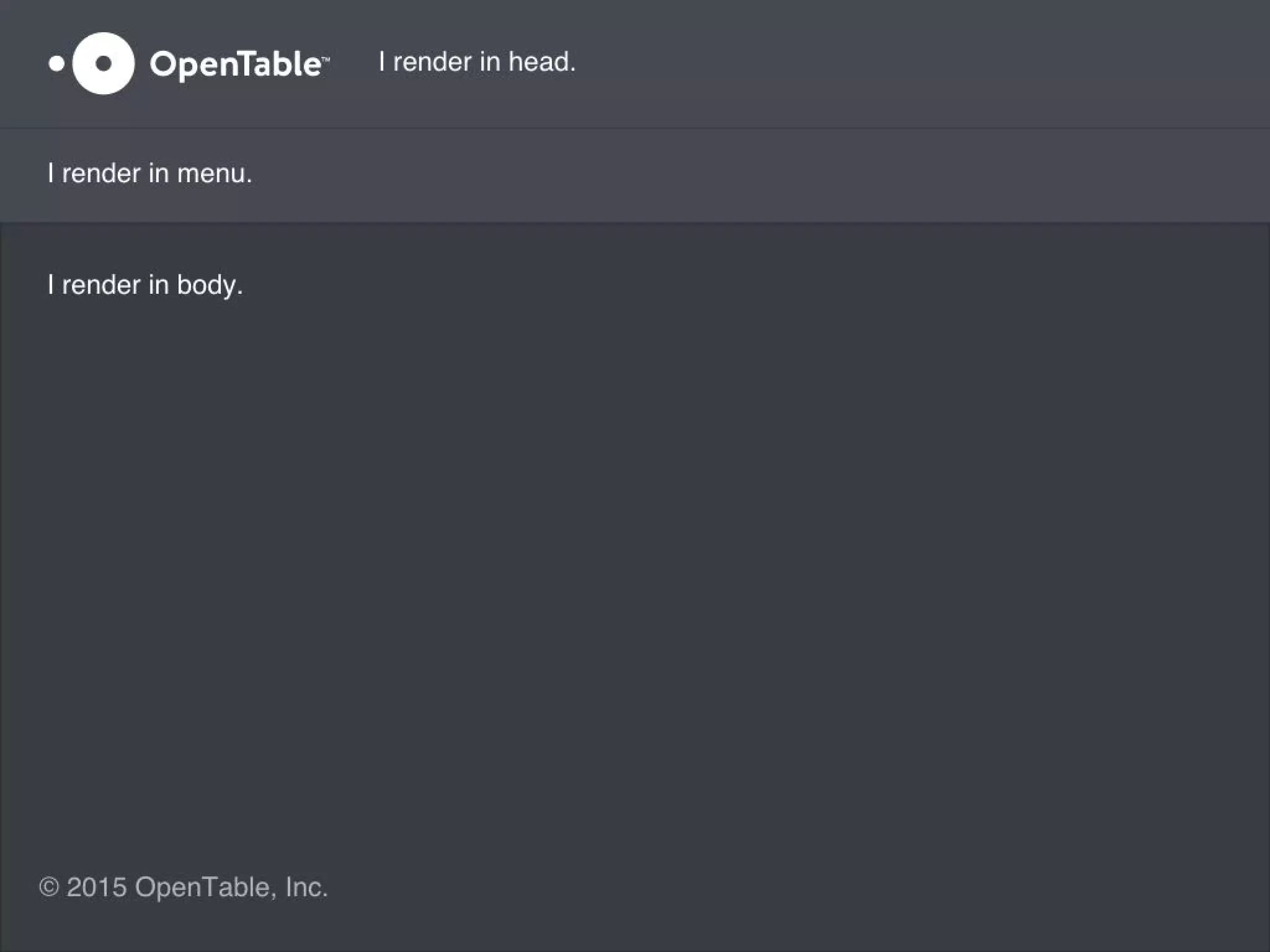This screenshot has width=1270, height=952.
Task: Click the "I render in head." text
Action: coord(477,62)
